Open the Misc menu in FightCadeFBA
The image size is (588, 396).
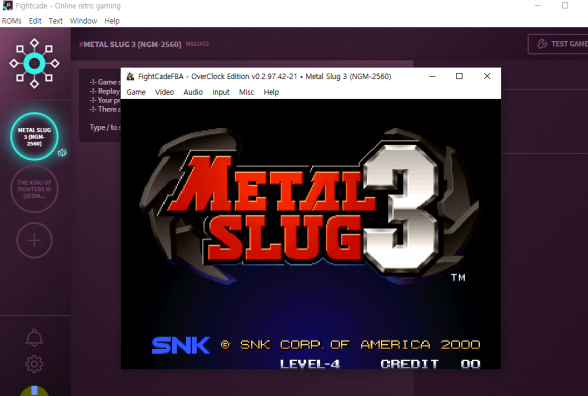click(246, 92)
